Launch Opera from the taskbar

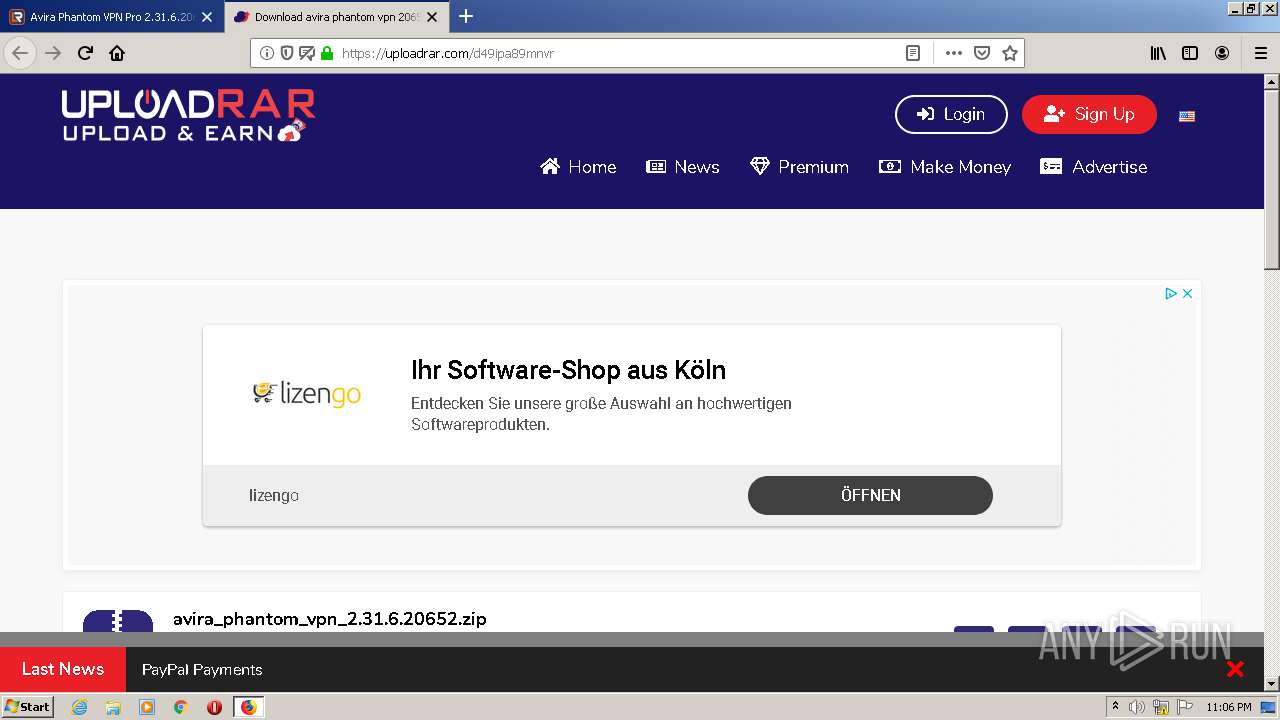click(214, 707)
